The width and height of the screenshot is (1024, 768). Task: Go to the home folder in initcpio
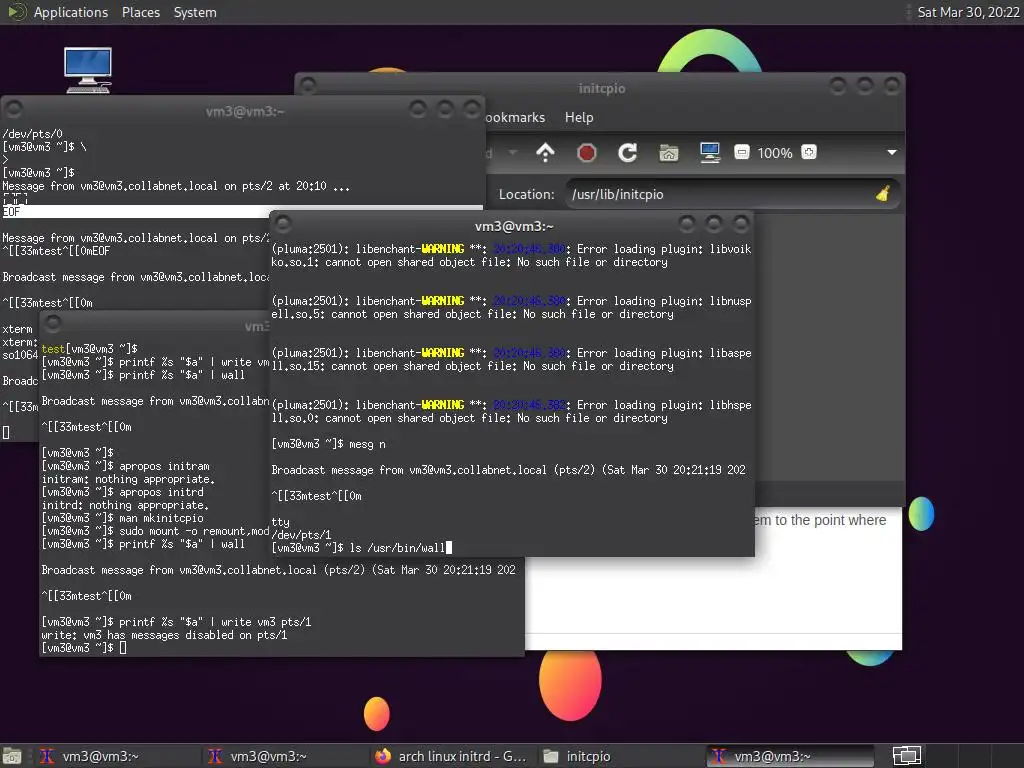(668, 153)
